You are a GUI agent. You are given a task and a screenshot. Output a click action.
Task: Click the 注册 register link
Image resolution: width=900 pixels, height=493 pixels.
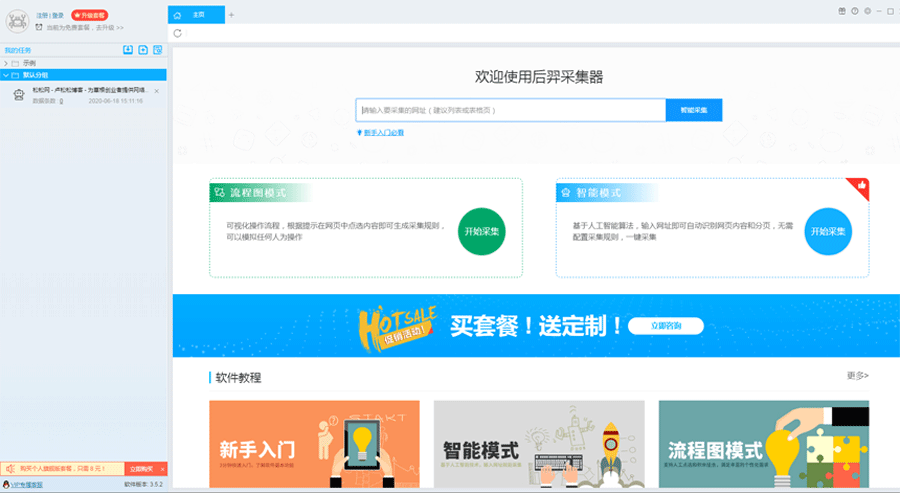click(x=42, y=15)
